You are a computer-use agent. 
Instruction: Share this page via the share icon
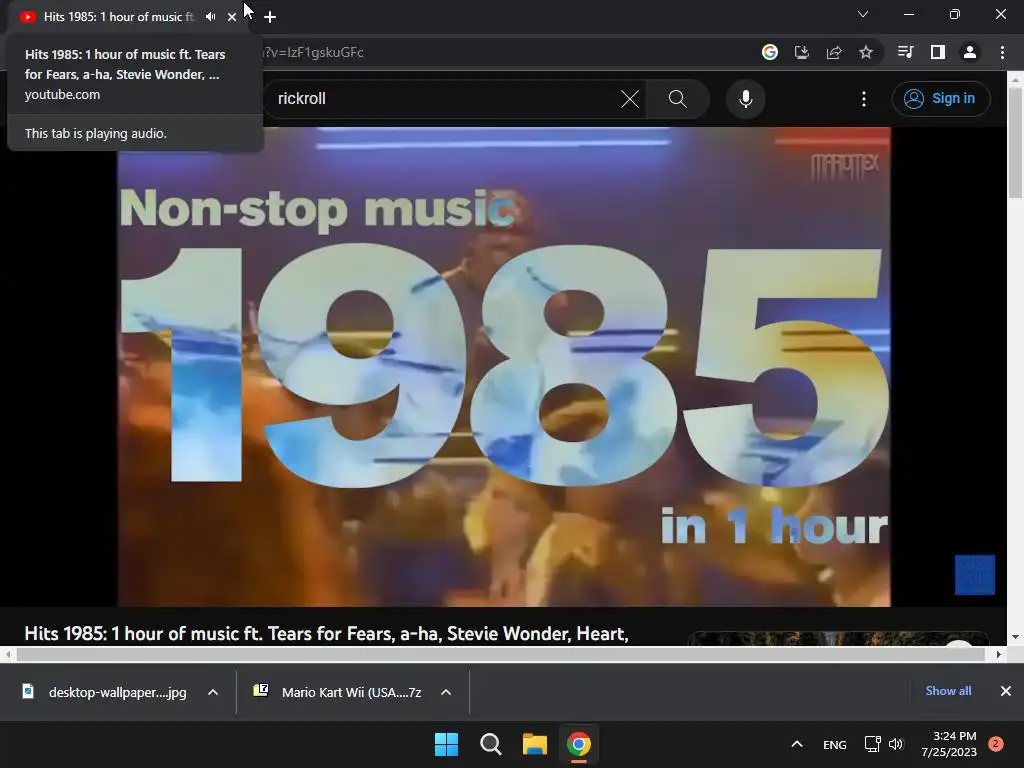834,52
